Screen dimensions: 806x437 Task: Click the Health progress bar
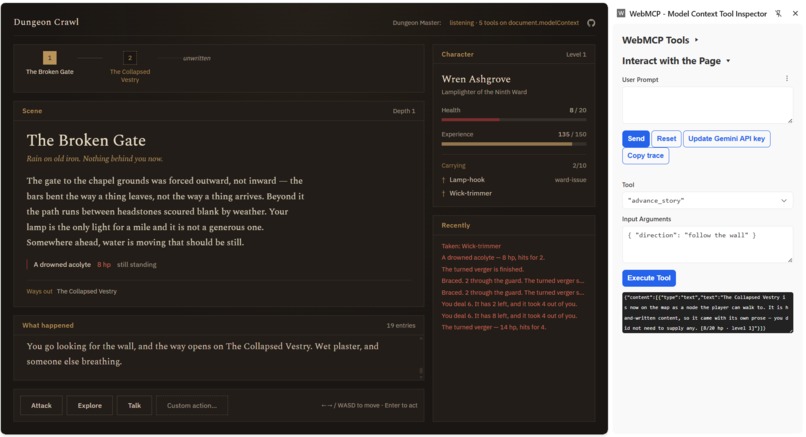tap(514, 120)
